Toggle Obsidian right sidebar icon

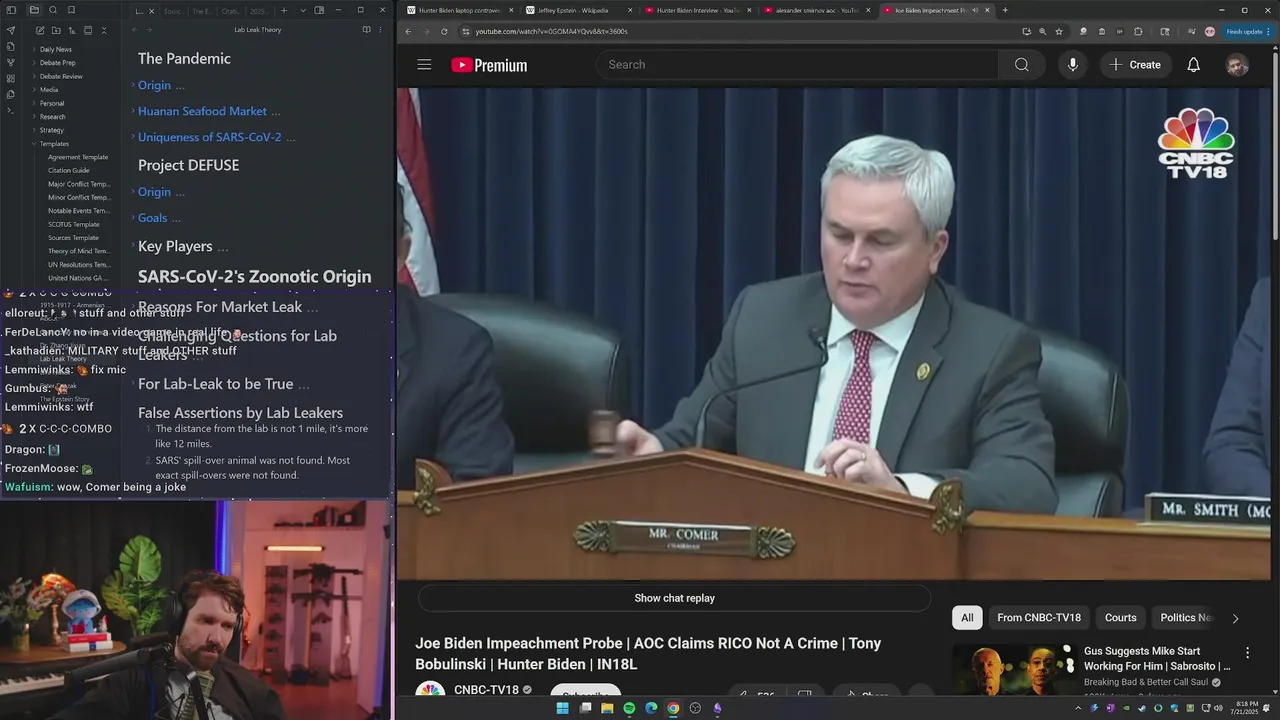319,10
